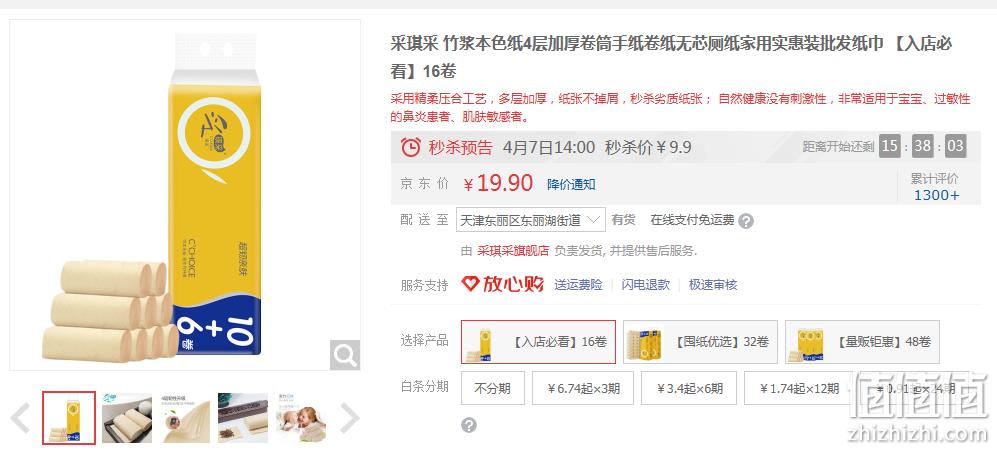The image size is (997, 451).
Task: Choose ¥6.74起×3期 installment option
Action: point(582,388)
